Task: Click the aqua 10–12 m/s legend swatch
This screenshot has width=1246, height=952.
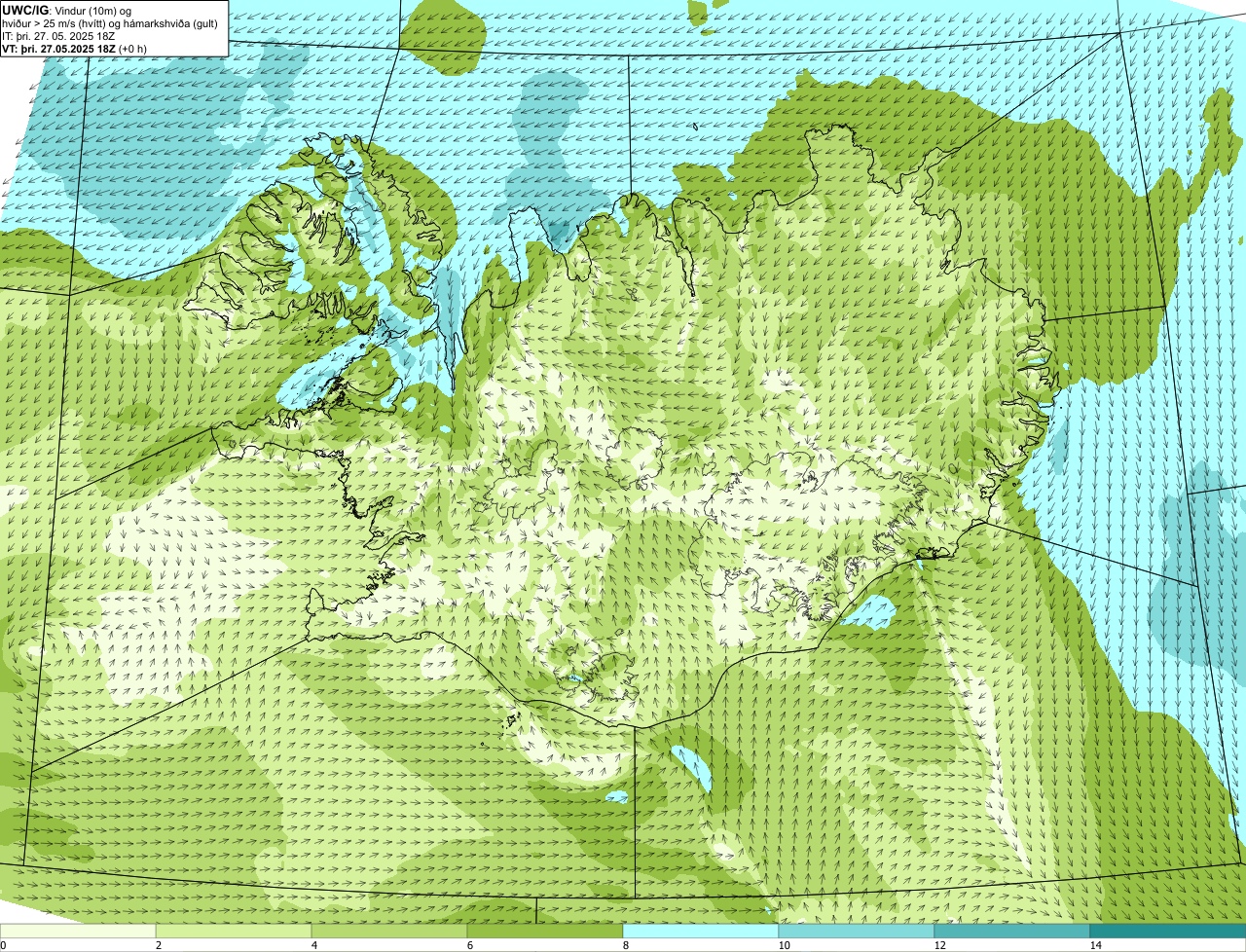Action: [x=857, y=931]
